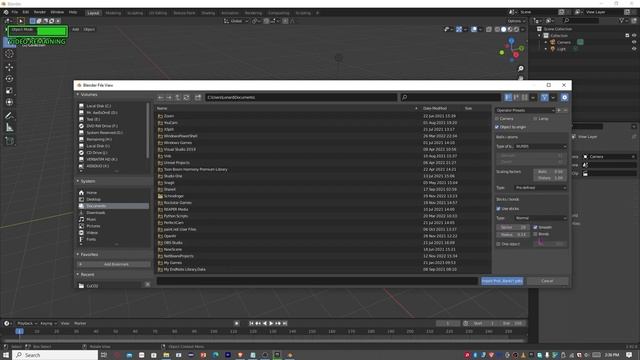The height and width of the screenshot is (360, 640).
Task: Open the sticks Type Normal dropdown
Action: point(541,218)
